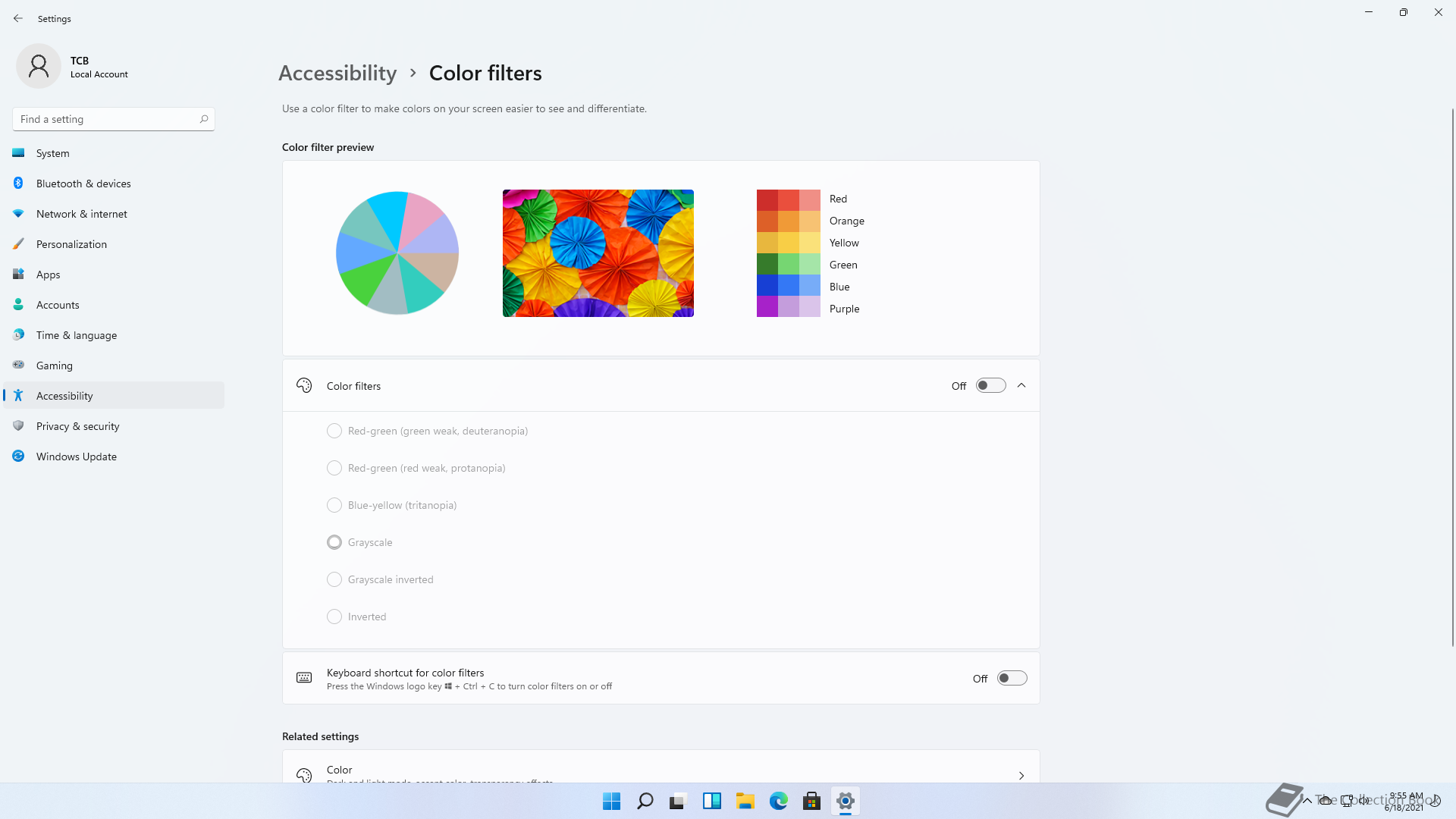Select Red-green protanopia radio option
Image resolution: width=1456 pixels, height=819 pixels.
click(x=334, y=468)
